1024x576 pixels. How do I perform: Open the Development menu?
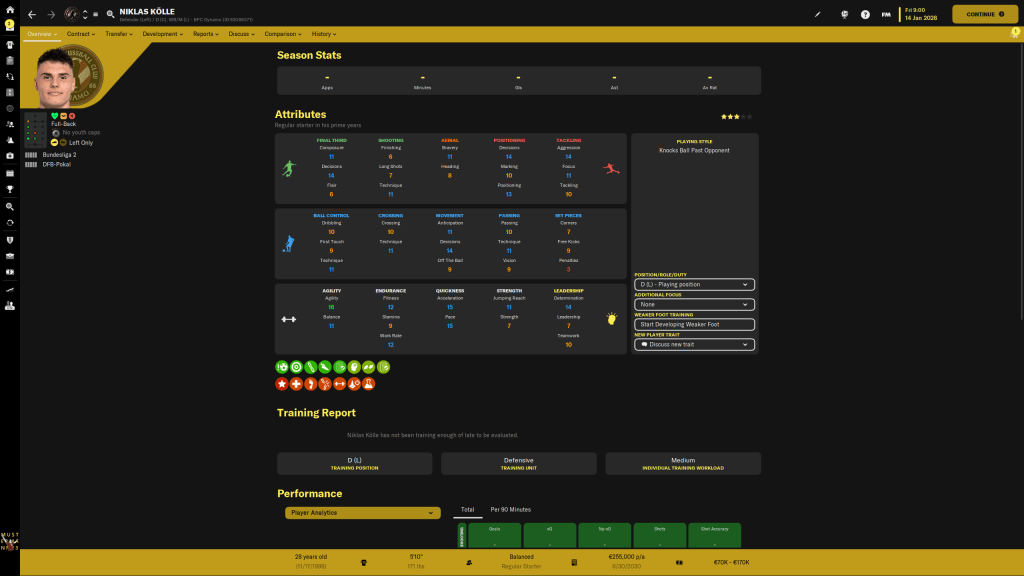(163, 34)
